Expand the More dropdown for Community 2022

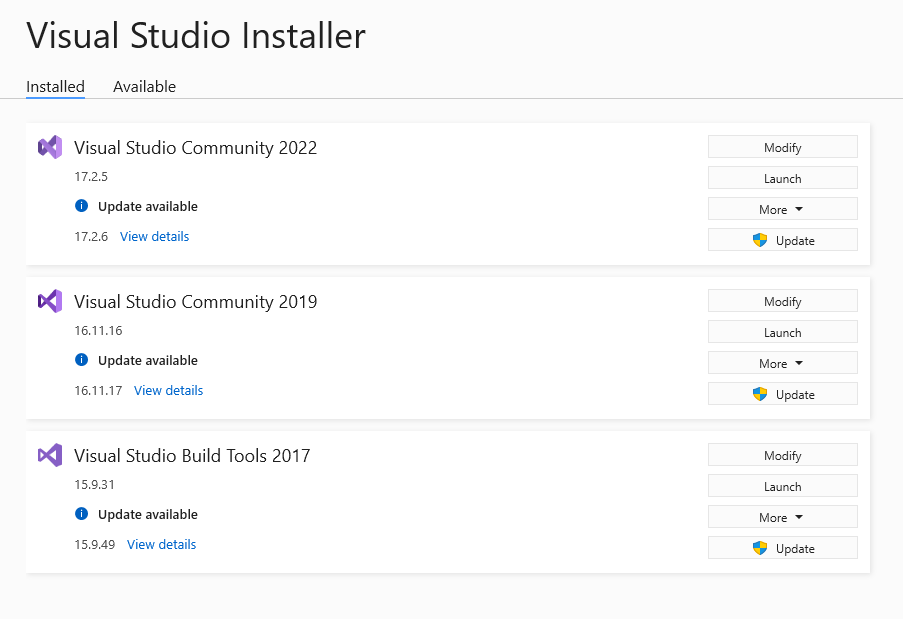[782, 209]
